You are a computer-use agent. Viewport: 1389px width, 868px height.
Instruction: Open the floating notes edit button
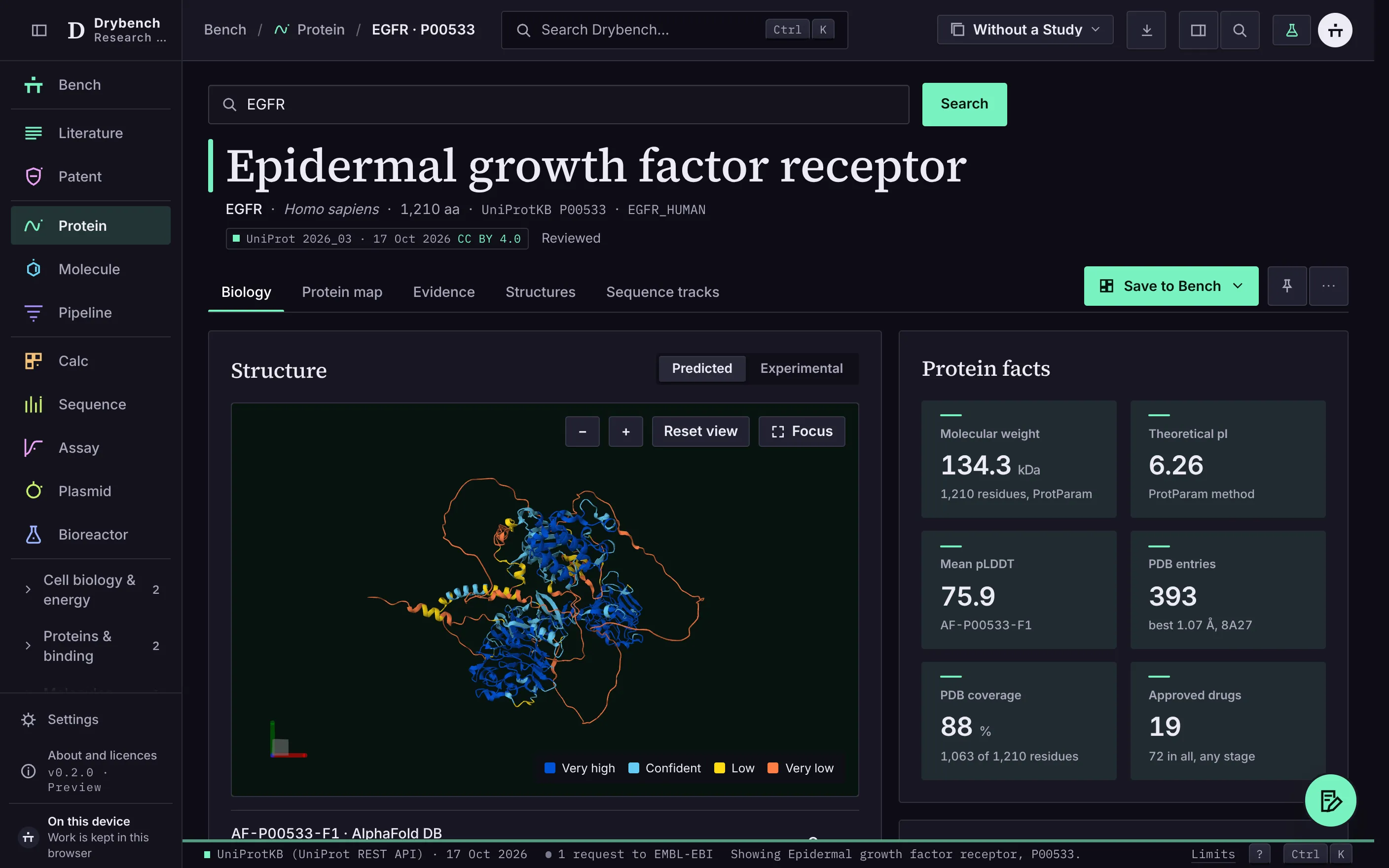click(x=1330, y=800)
